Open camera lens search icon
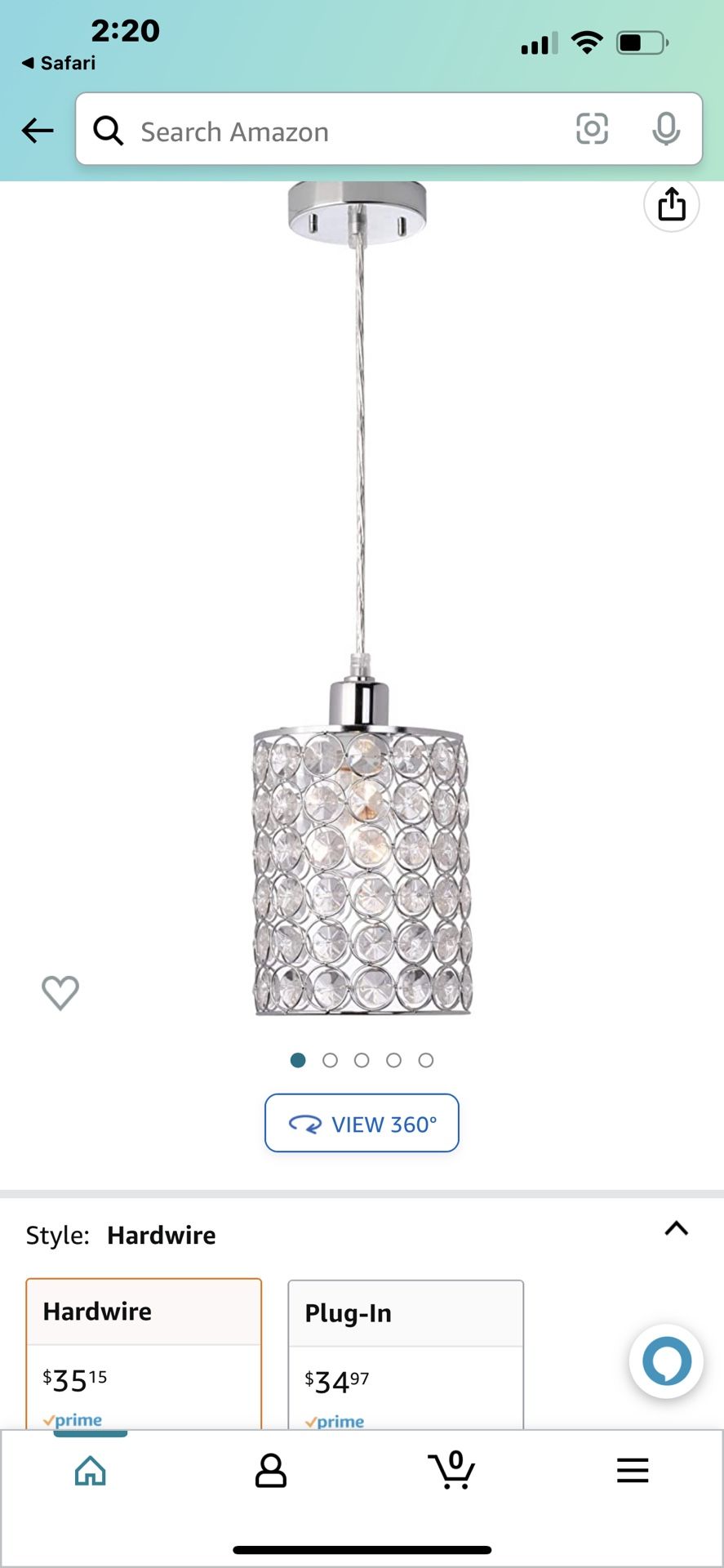This screenshot has width=724, height=1568. point(592,129)
